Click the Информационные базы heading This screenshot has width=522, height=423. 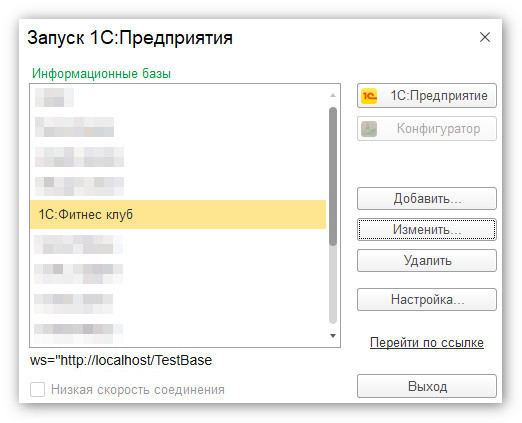(101, 74)
